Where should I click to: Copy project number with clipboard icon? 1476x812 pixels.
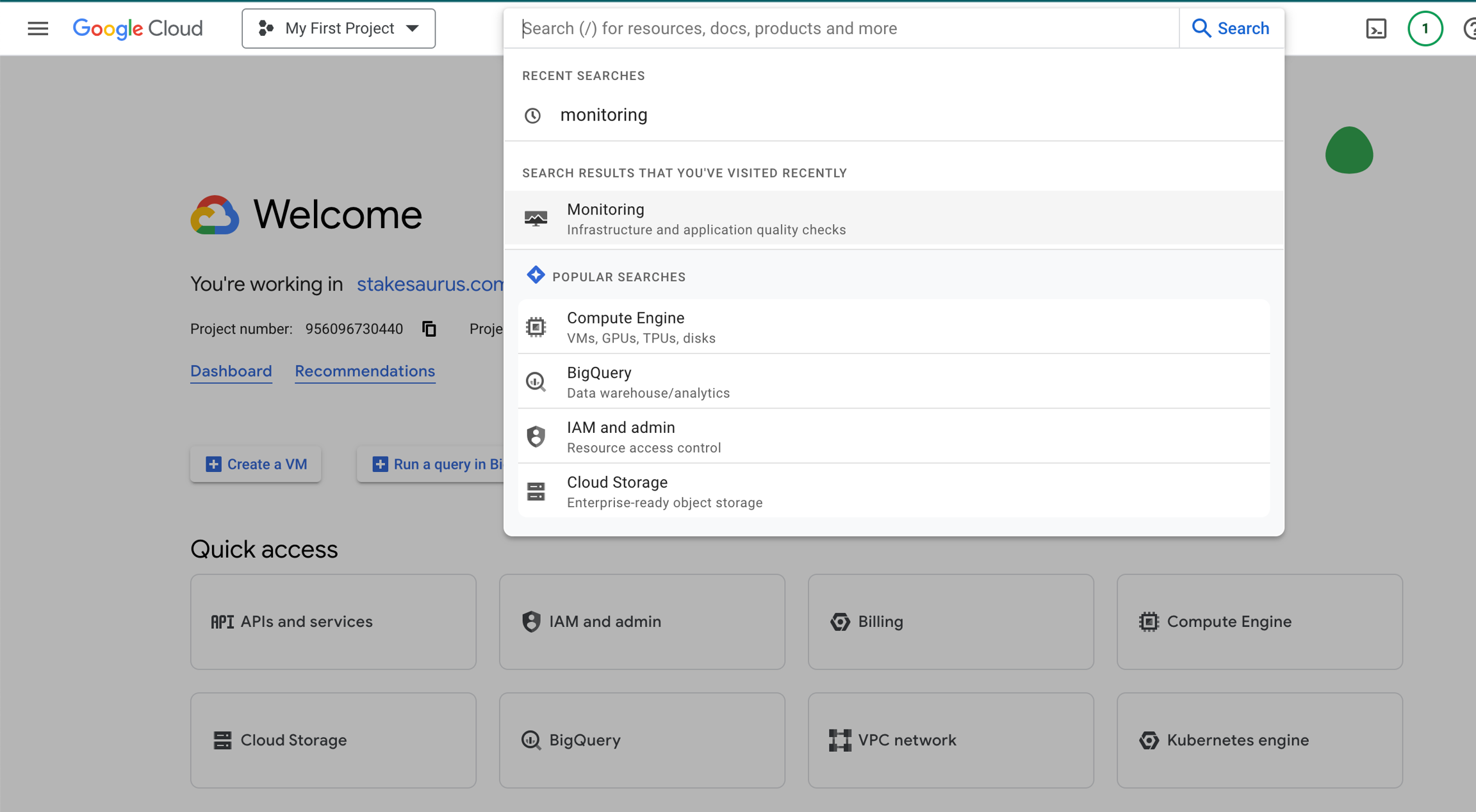(429, 329)
